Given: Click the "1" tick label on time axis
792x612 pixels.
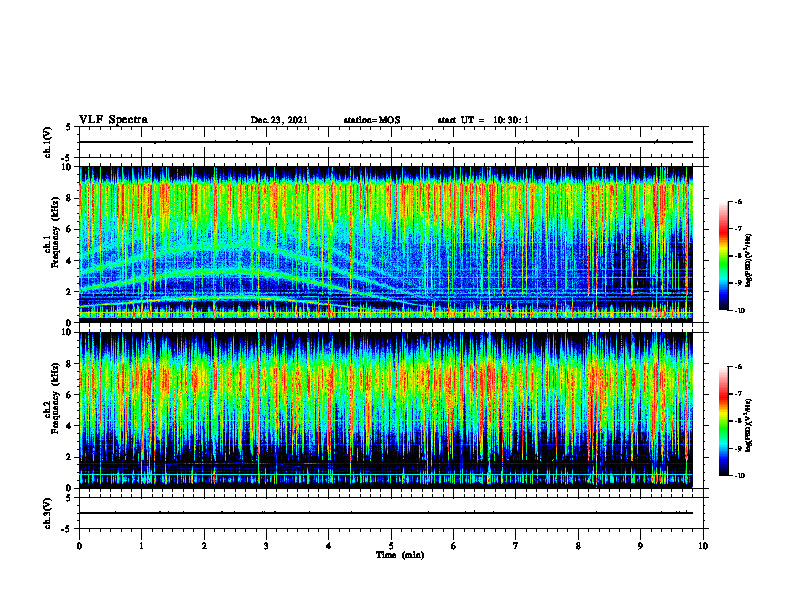Looking at the screenshot, I should [141, 546].
